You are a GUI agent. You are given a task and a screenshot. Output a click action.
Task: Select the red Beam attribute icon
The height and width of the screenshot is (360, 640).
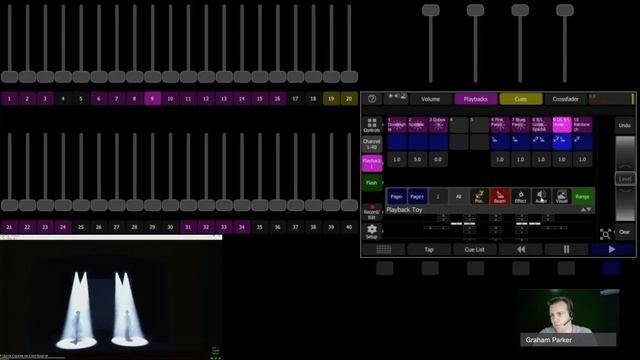point(500,196)
